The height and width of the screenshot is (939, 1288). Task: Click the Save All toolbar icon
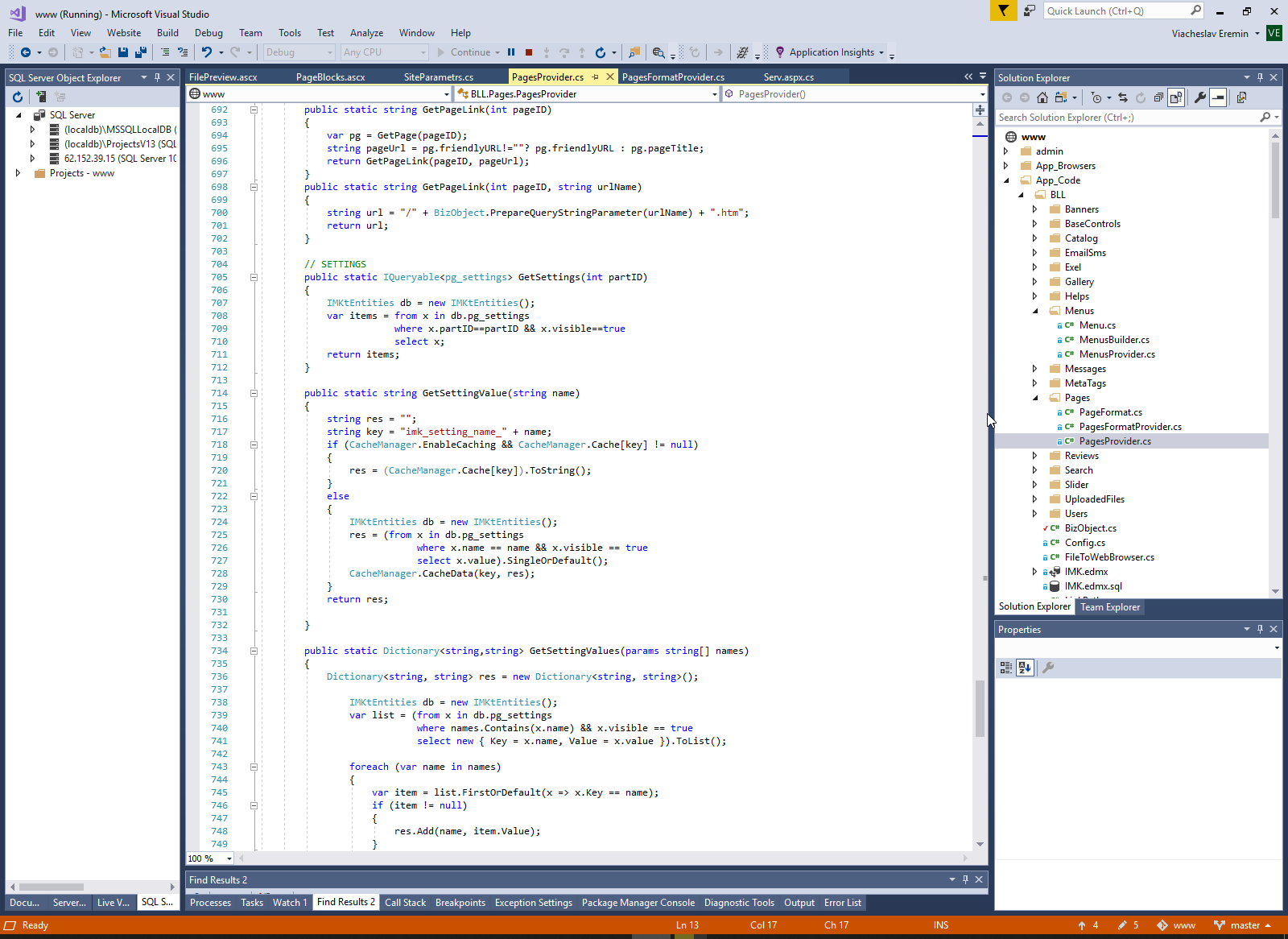(140, 52)
